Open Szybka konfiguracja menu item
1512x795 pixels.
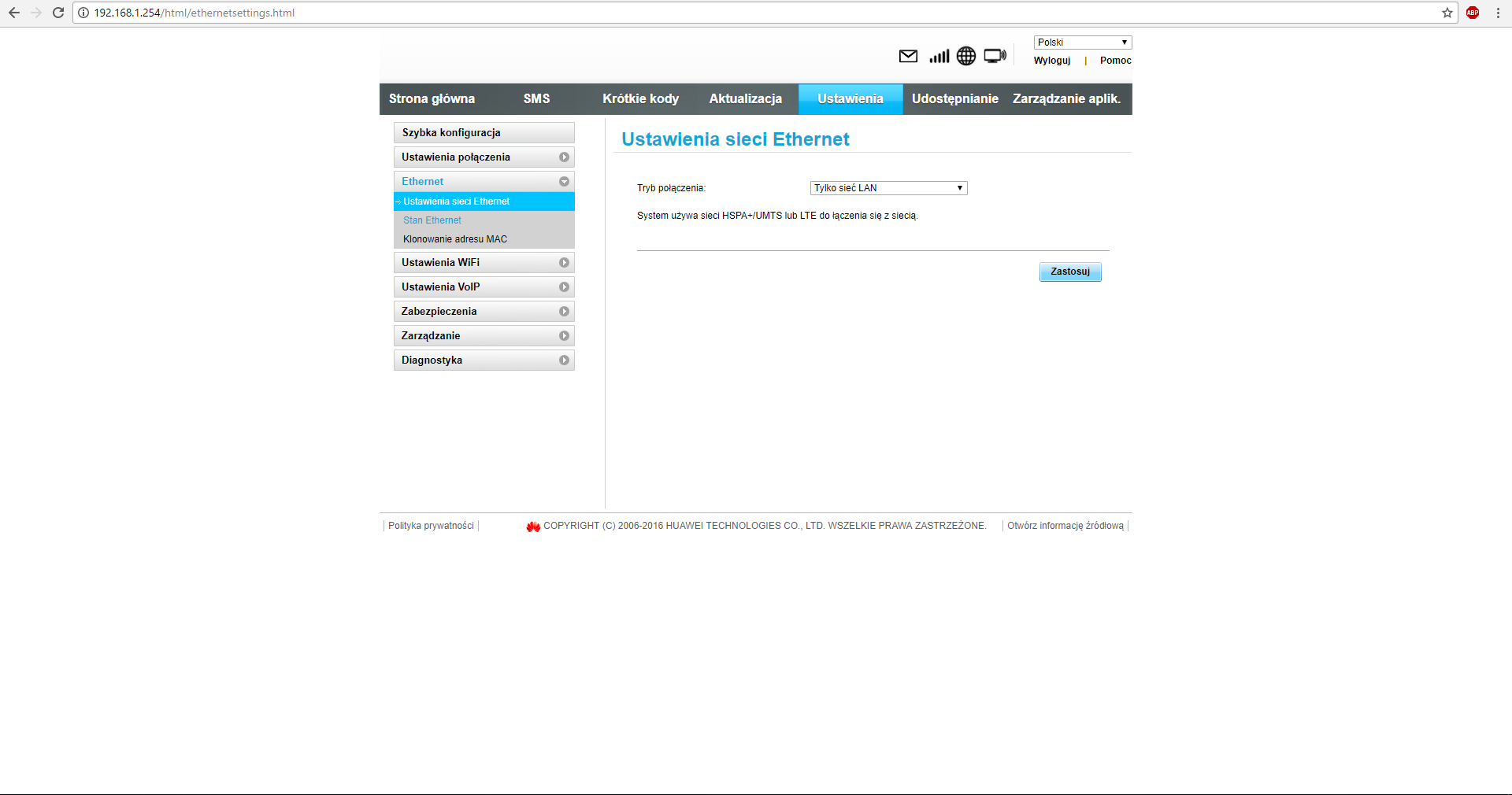point(484,133)
